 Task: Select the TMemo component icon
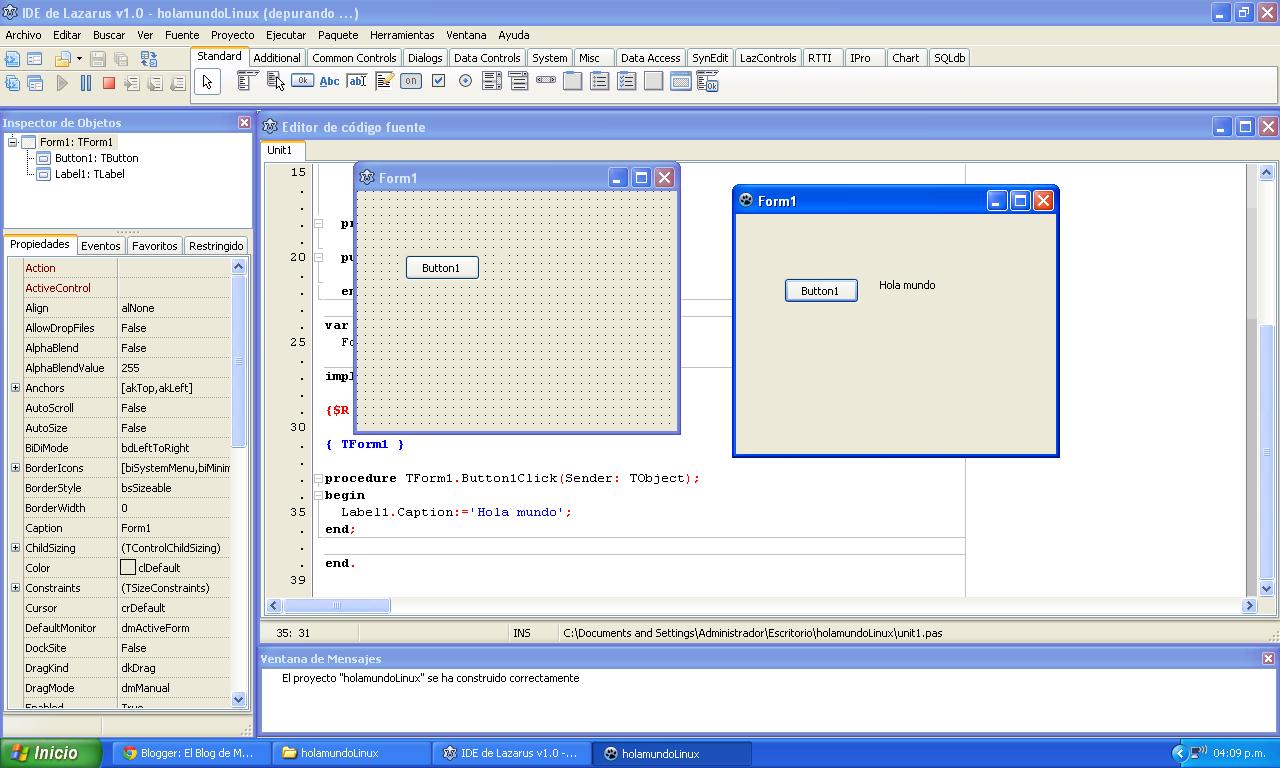(x=384, y=82)
